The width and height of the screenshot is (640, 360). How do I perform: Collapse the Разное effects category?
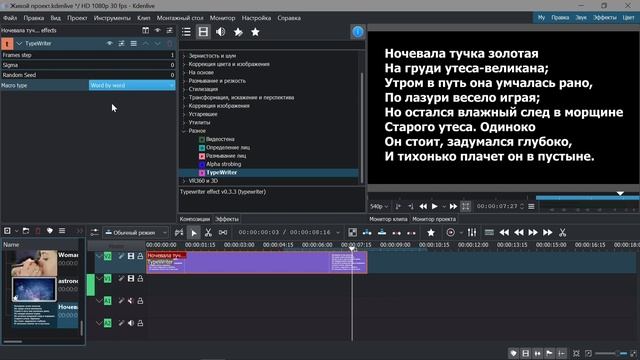184,131
